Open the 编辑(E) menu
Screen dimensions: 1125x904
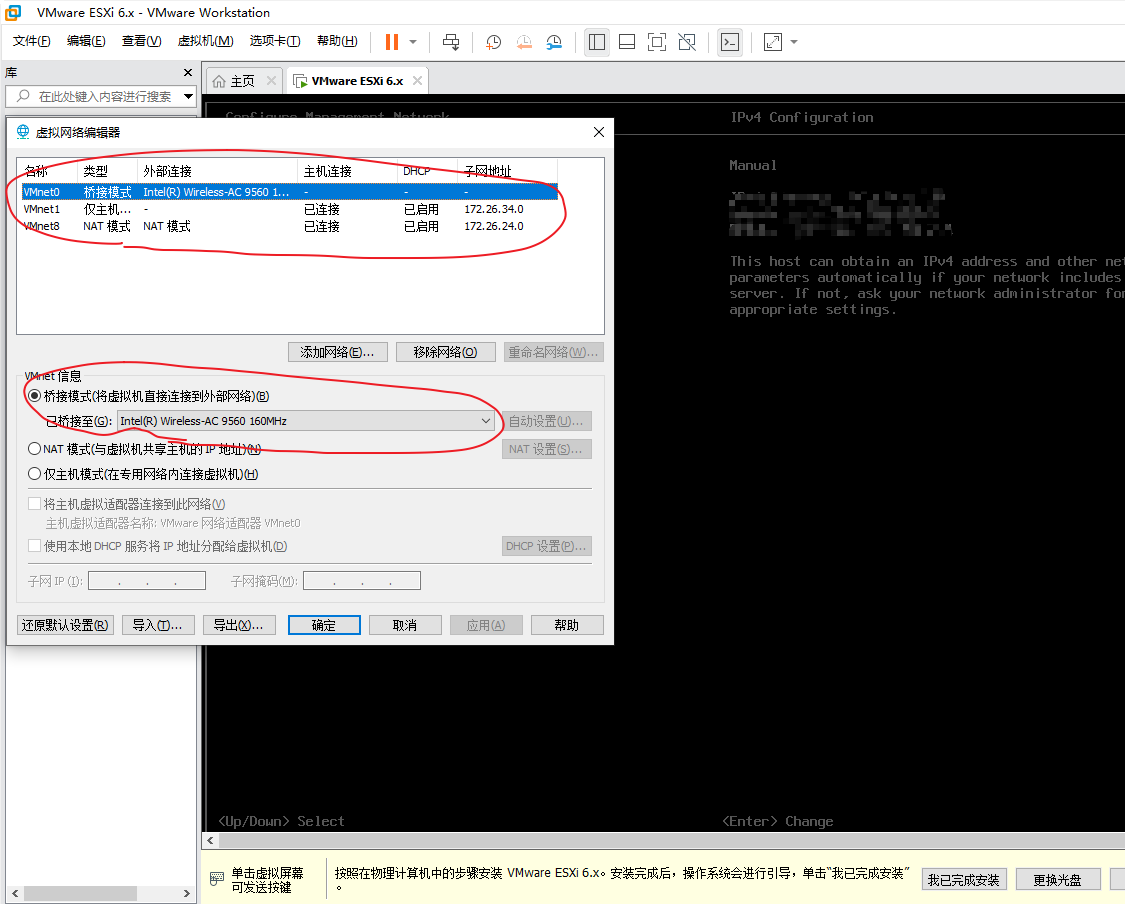click(x=86, y=41)
